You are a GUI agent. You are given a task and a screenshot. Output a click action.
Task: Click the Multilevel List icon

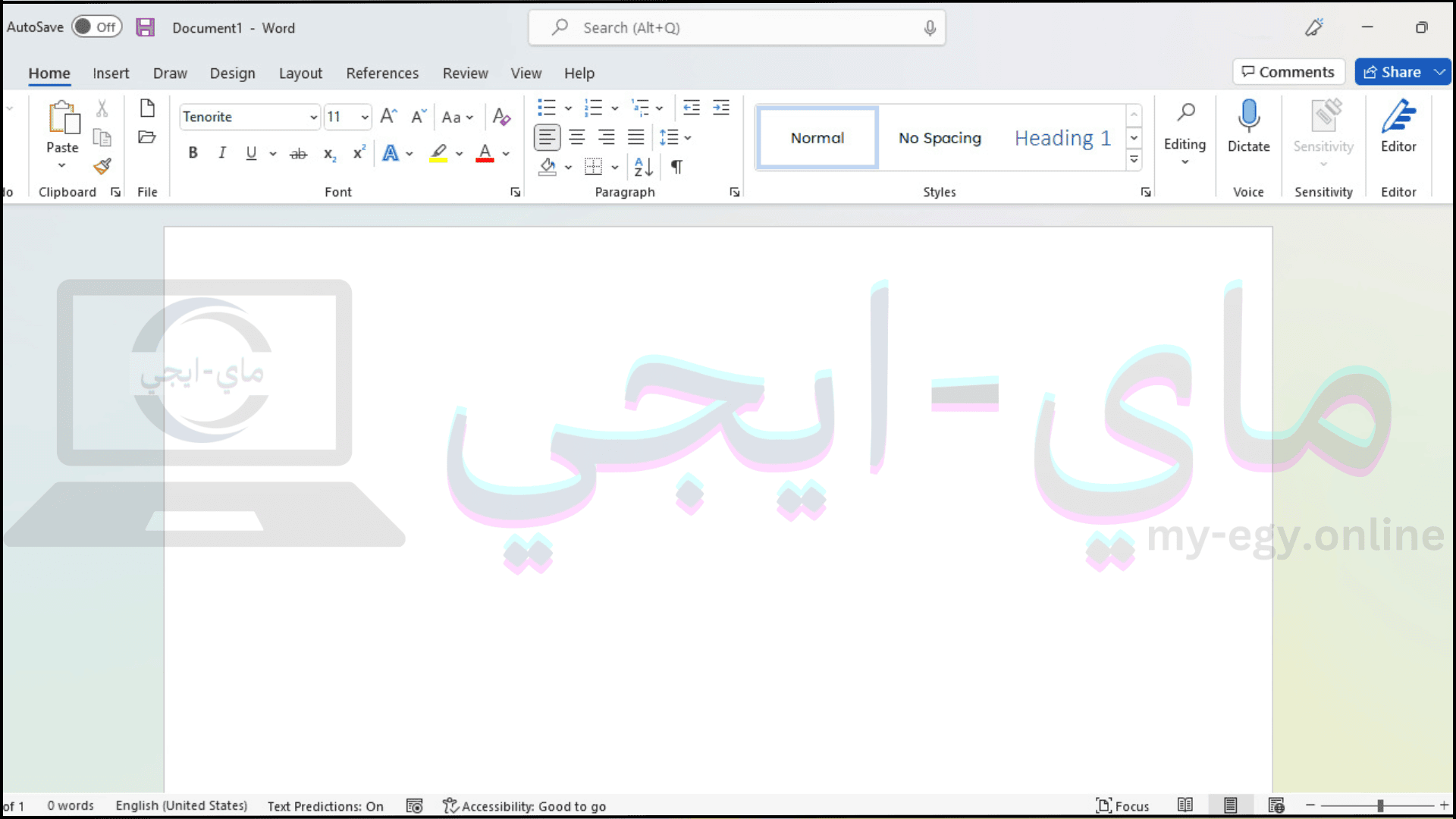pyautogui.click(x=641, y=108)
